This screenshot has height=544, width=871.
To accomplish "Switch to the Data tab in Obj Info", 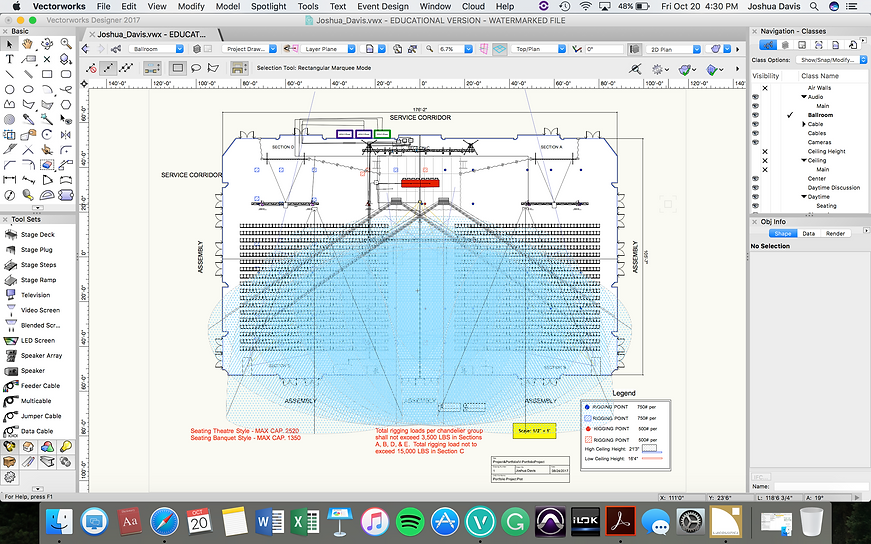I will pyautogui.click(x=808, y=233).
